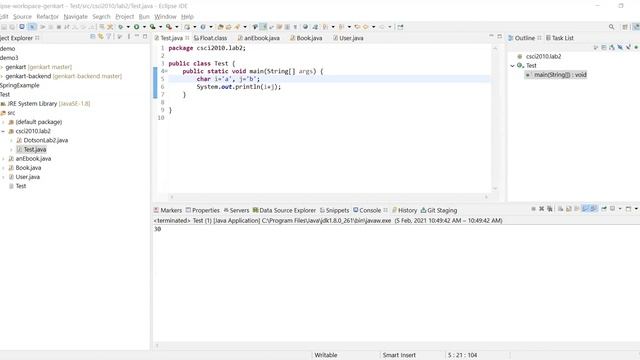Screen dimensions: 640x360
Task: Click the green dot icon in Outline toolbar
Action: tap(636, 48)
